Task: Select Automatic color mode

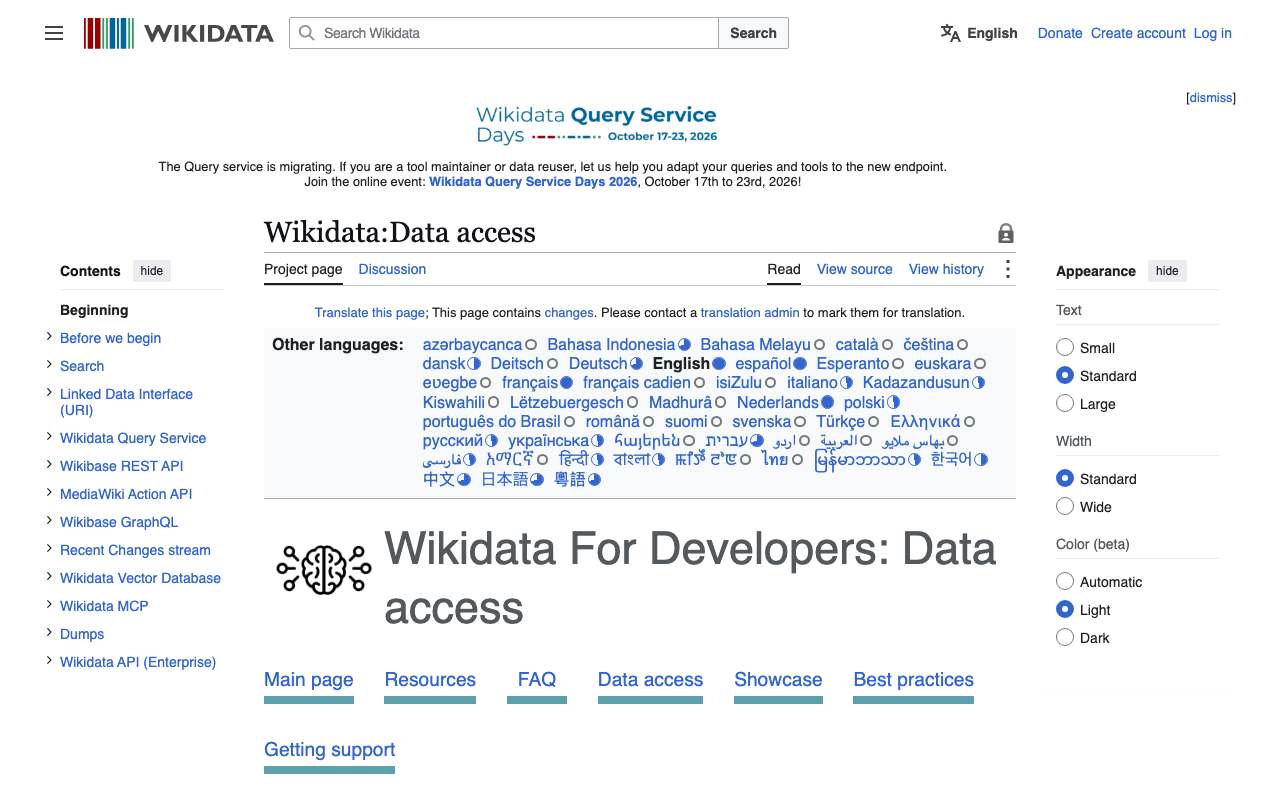Action: pyautogui.click(x=1065, y=582)
